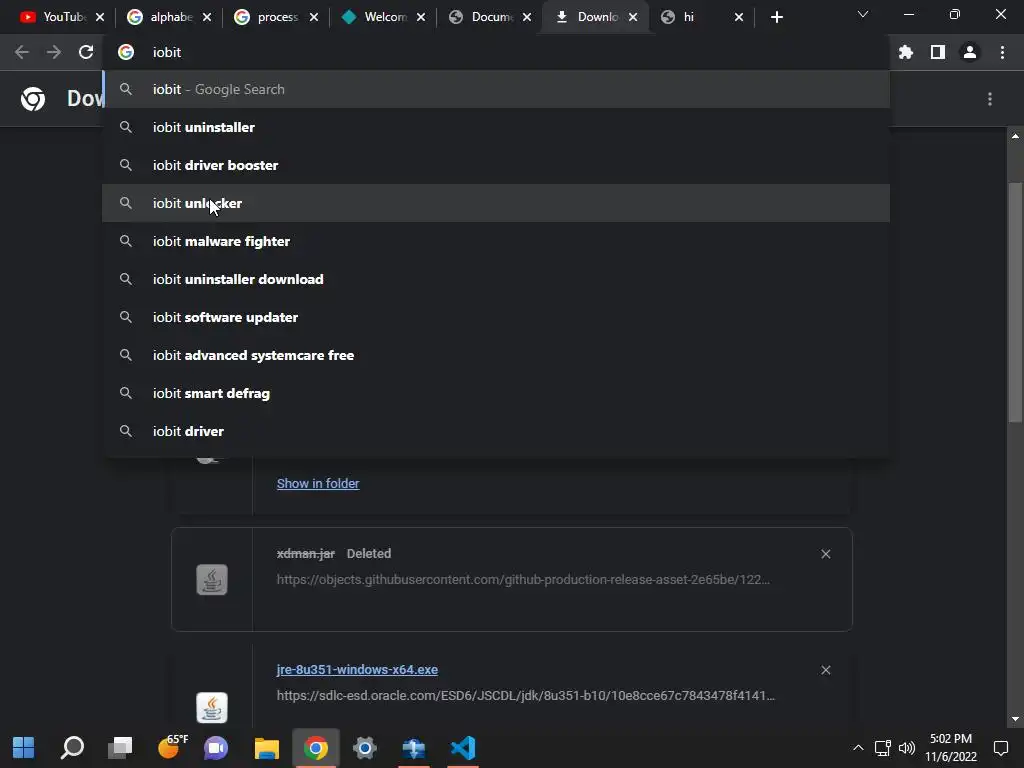The image size is (1024, 768).
Task: Open File Explorer from taskbar
Action: point(266,748)
